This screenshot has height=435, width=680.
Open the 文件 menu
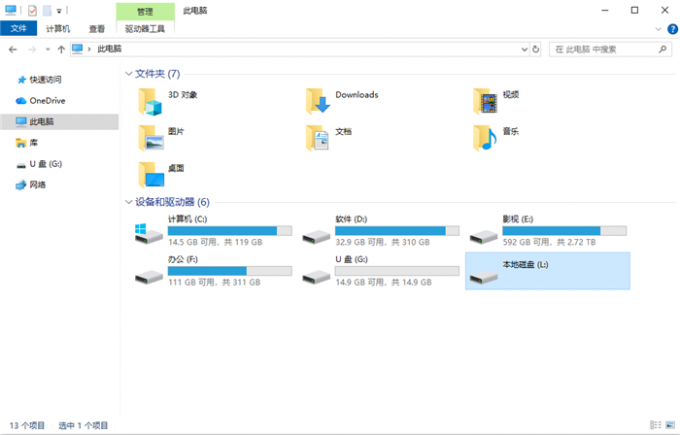(18, 29)
